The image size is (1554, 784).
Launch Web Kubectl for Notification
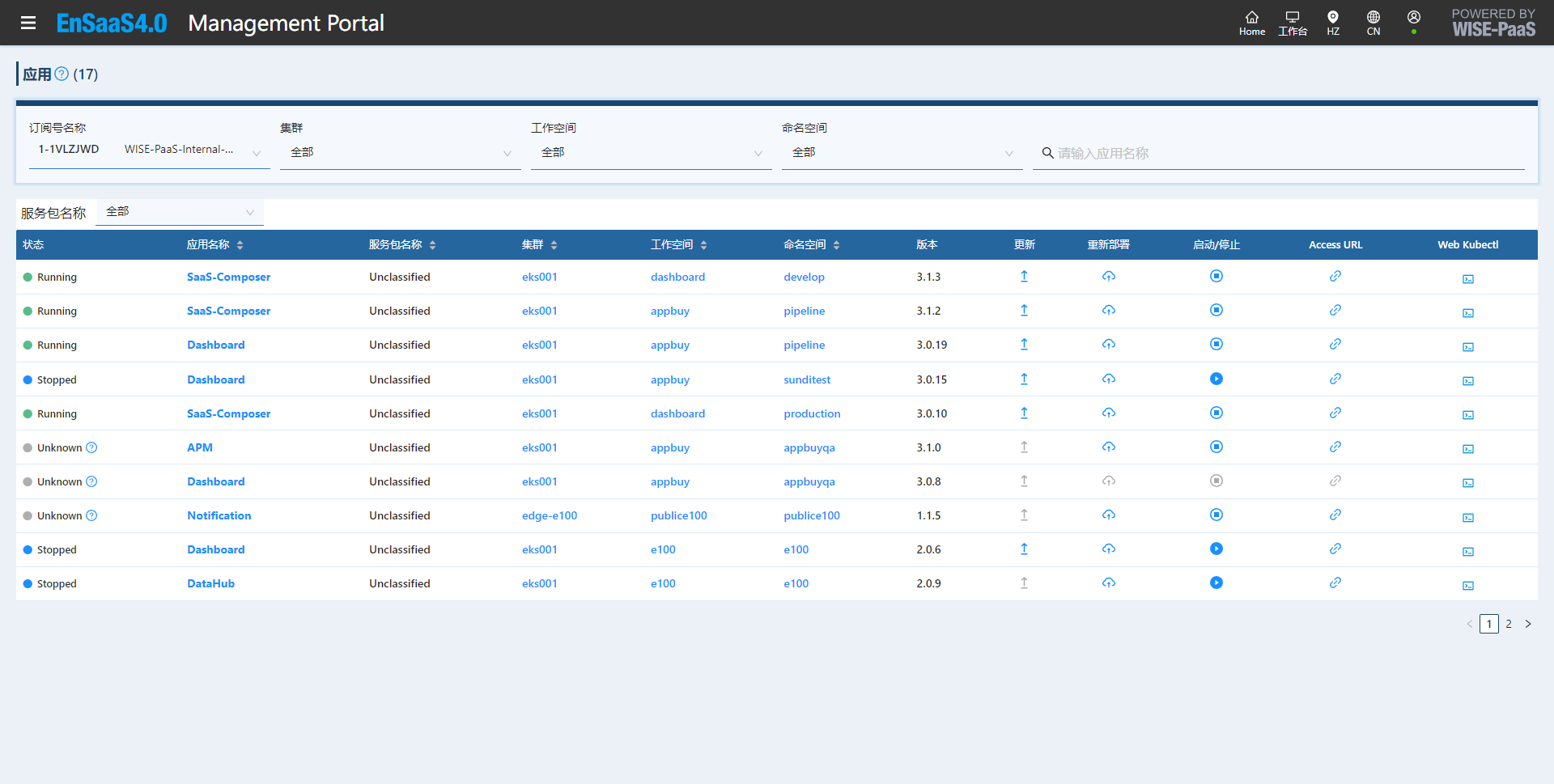1468,518
